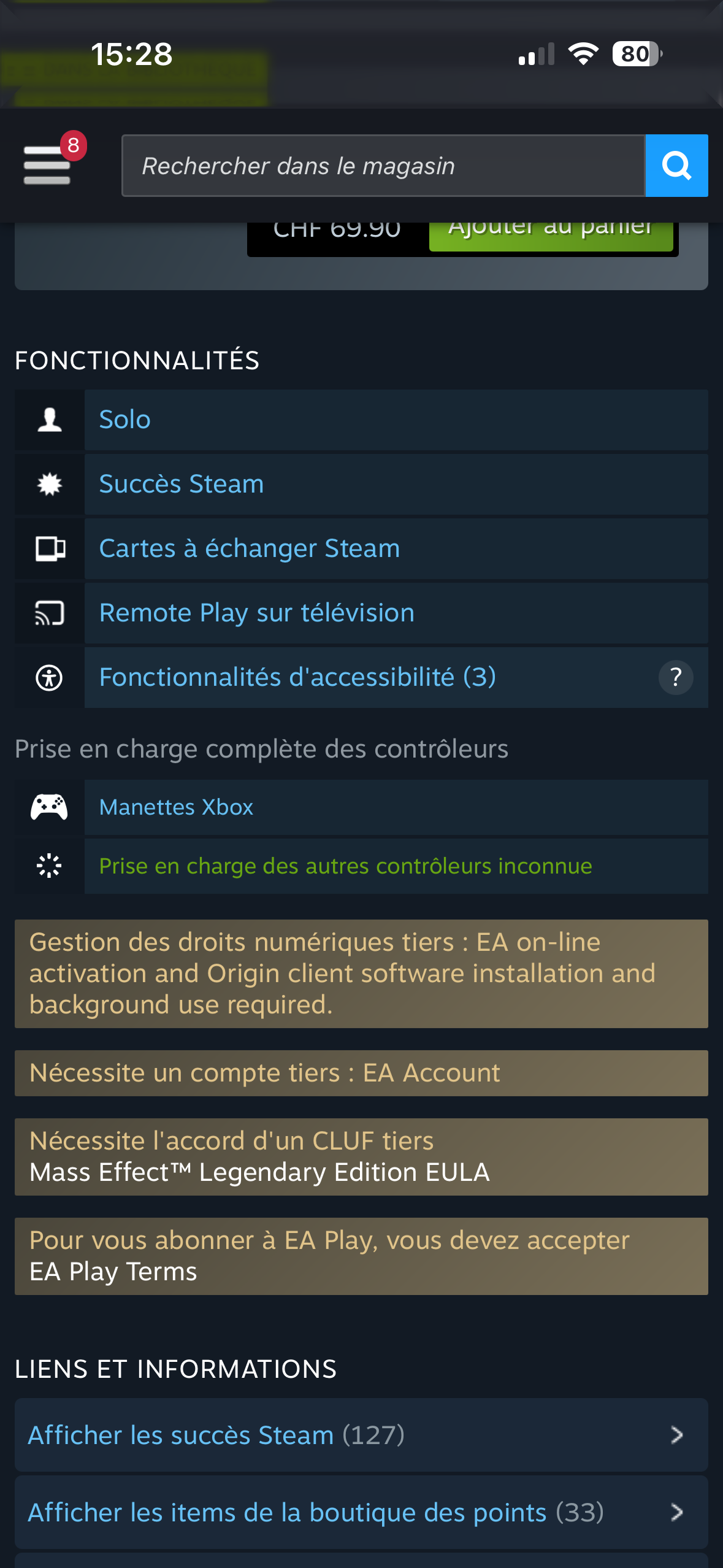Select Remote Play sur télévision feature
The image size is (723, 1568).
click(257, 613)
